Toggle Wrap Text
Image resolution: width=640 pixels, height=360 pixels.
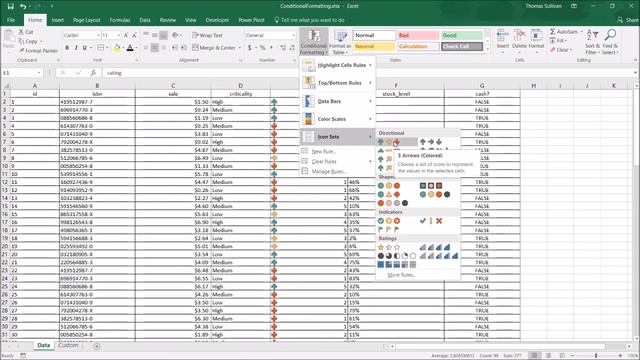click(x=207, y=36)
